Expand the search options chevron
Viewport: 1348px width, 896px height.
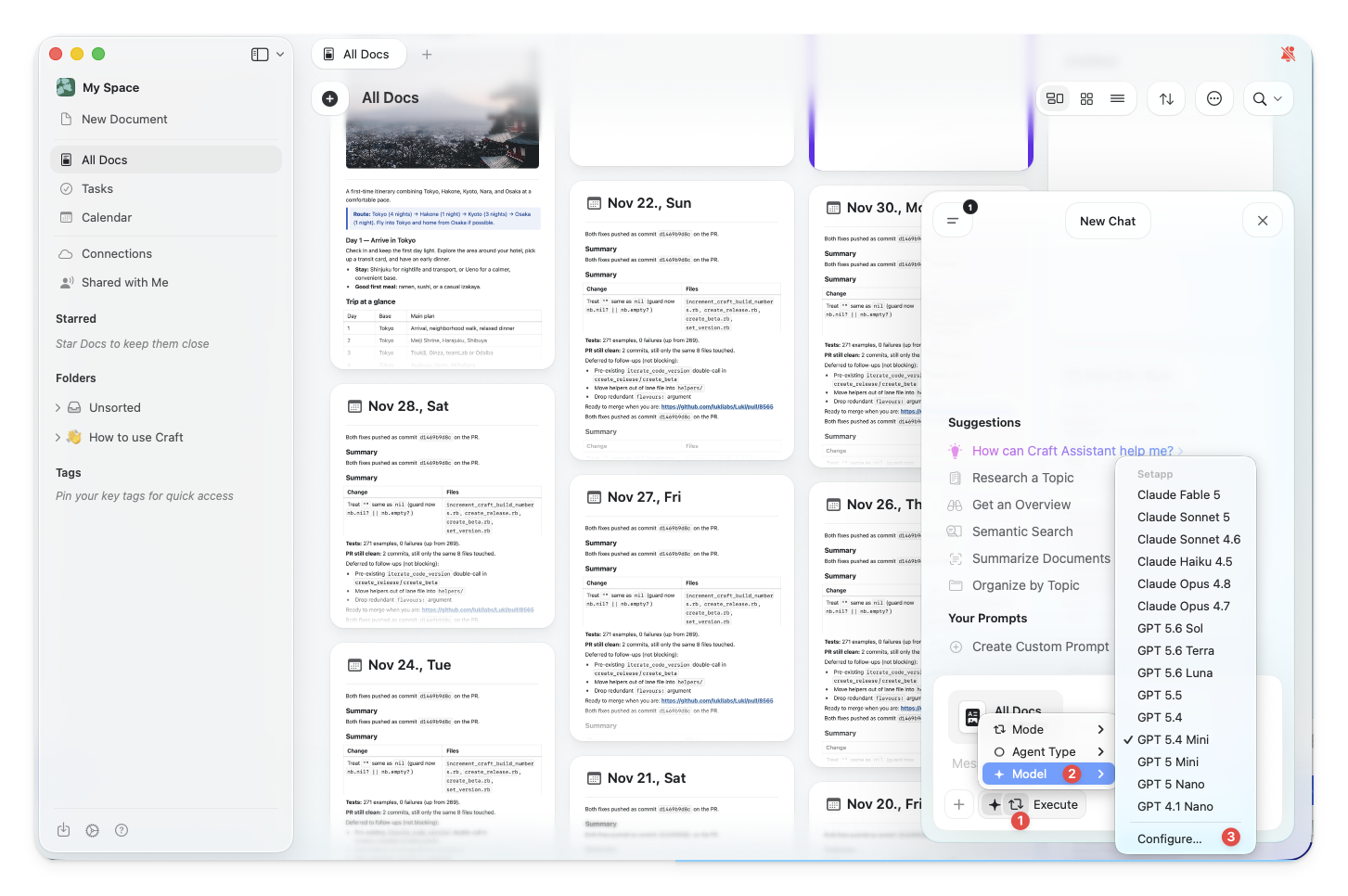pyautogui.click(x=1278, y=98)
